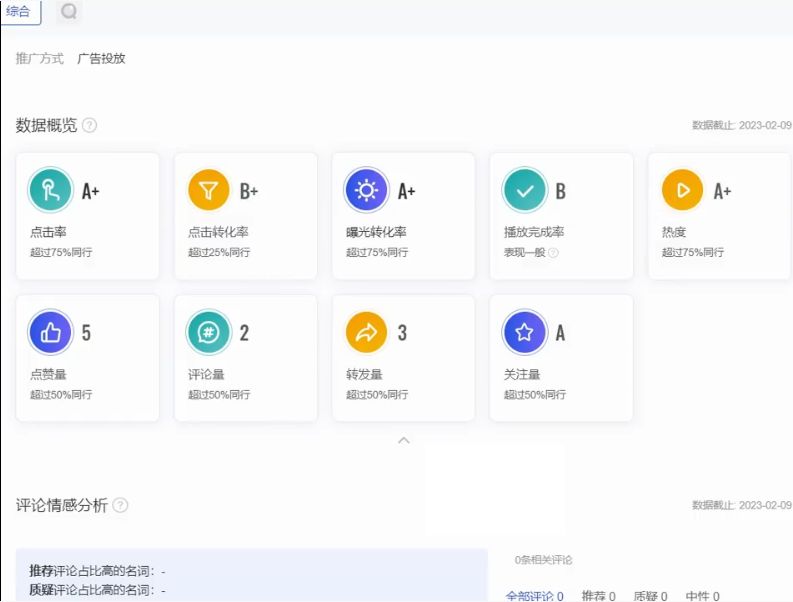The image size is (793, 602).
Task: Click the 关注量 label
Action: point(522,374)
